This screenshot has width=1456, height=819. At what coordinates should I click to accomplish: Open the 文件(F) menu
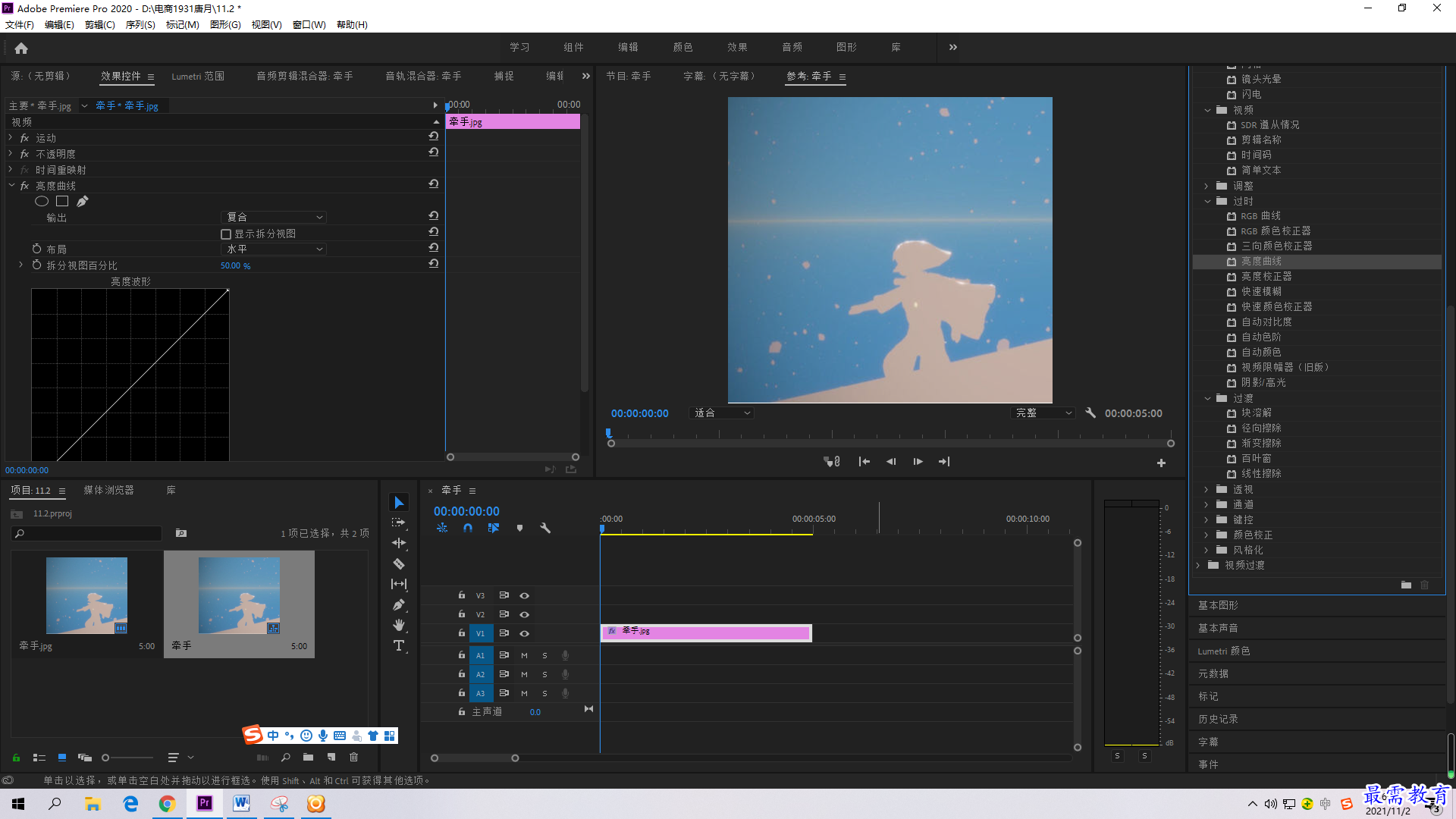tap(20, 24)
